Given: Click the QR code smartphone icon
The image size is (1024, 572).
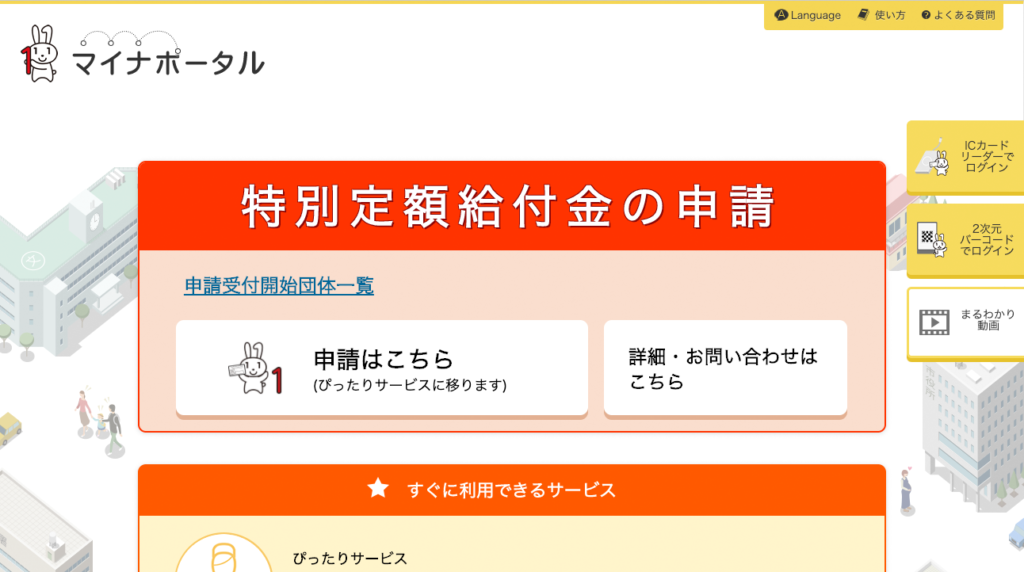Looking at the screenshot, I should point(932,240).
